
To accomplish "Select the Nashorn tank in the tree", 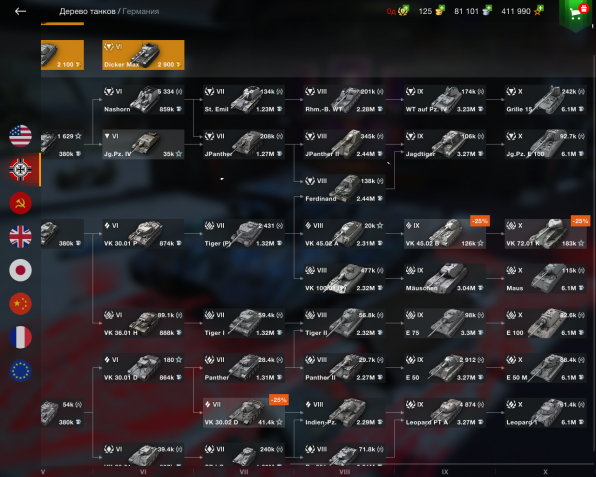I will click(x=143, y=100).
